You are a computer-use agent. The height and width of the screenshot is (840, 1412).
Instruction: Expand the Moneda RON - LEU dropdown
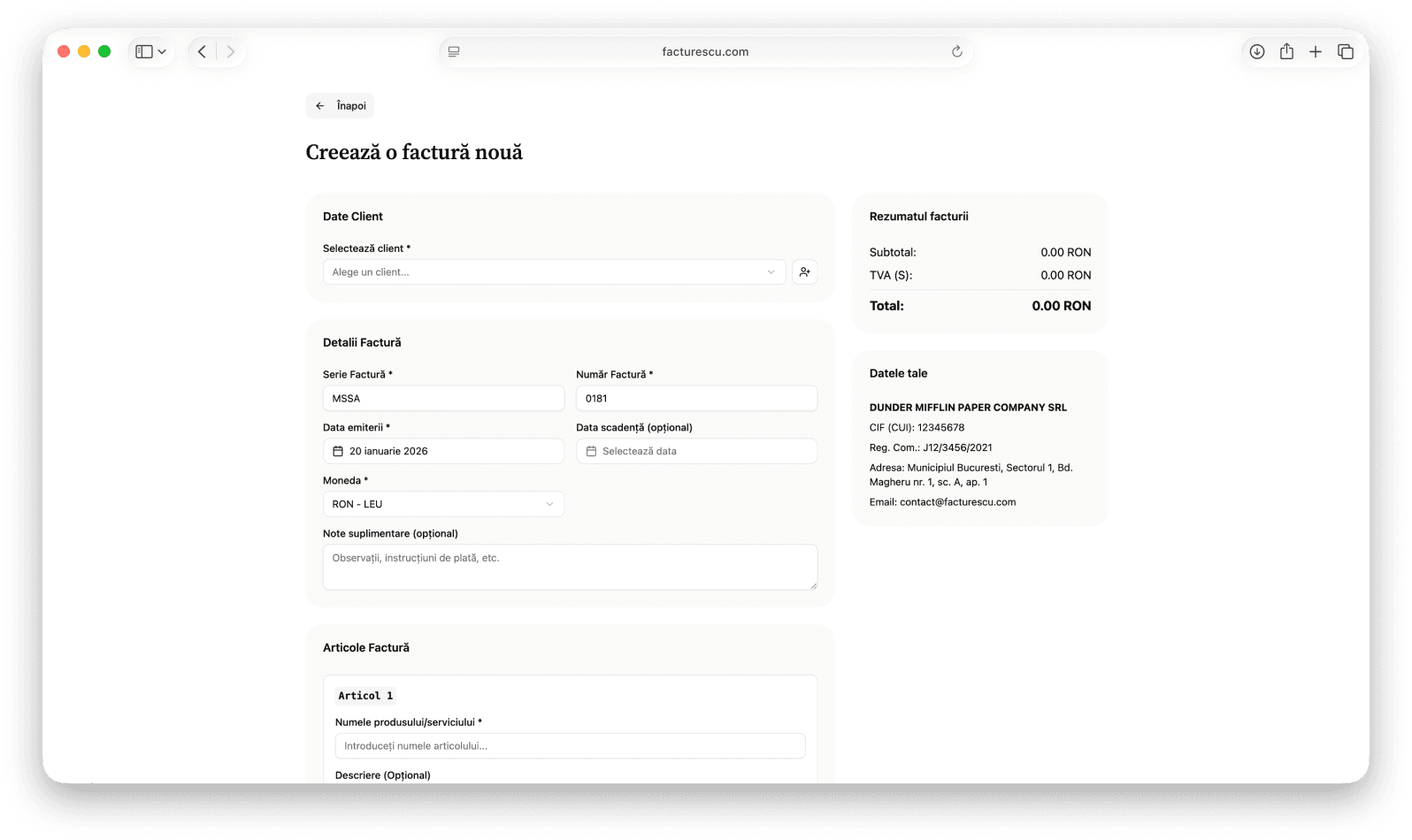[442, 504]
